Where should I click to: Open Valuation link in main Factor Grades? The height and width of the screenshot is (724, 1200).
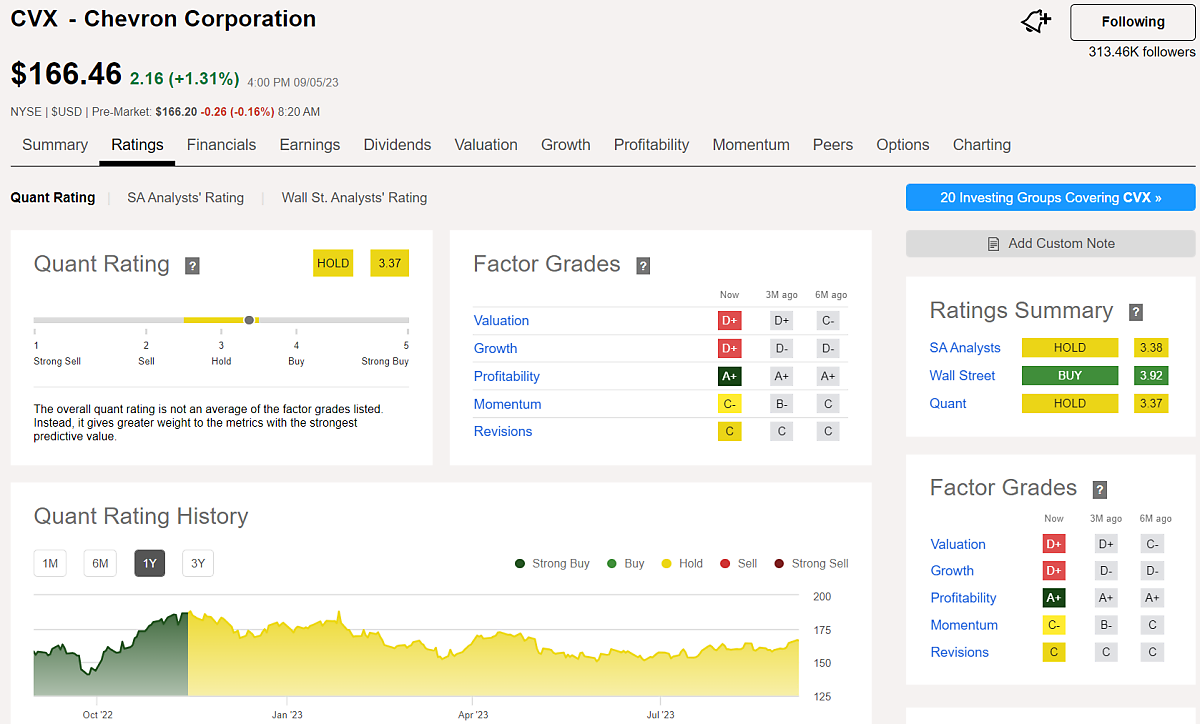tap(501, 321)
